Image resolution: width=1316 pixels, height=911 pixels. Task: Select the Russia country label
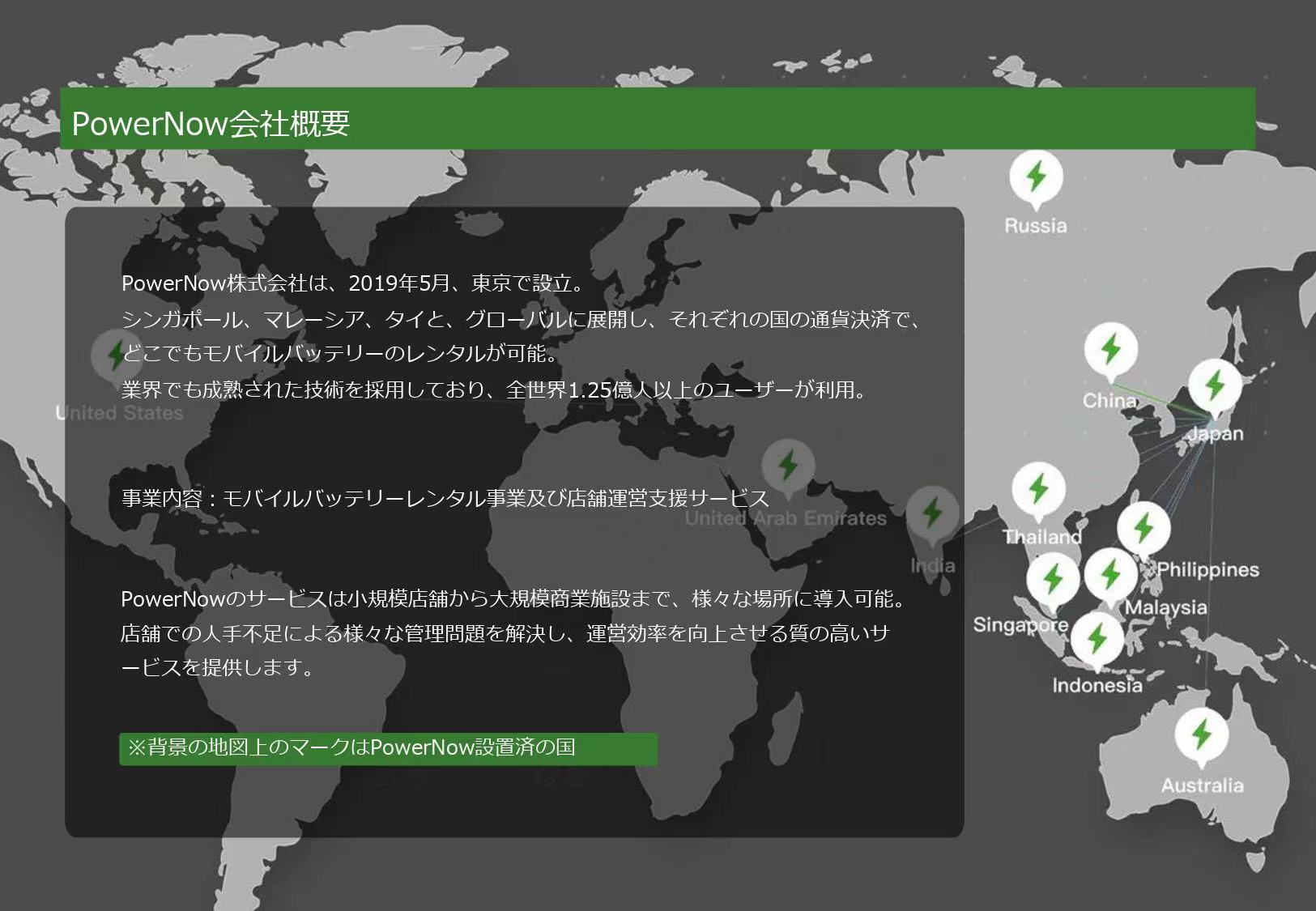1036,226
